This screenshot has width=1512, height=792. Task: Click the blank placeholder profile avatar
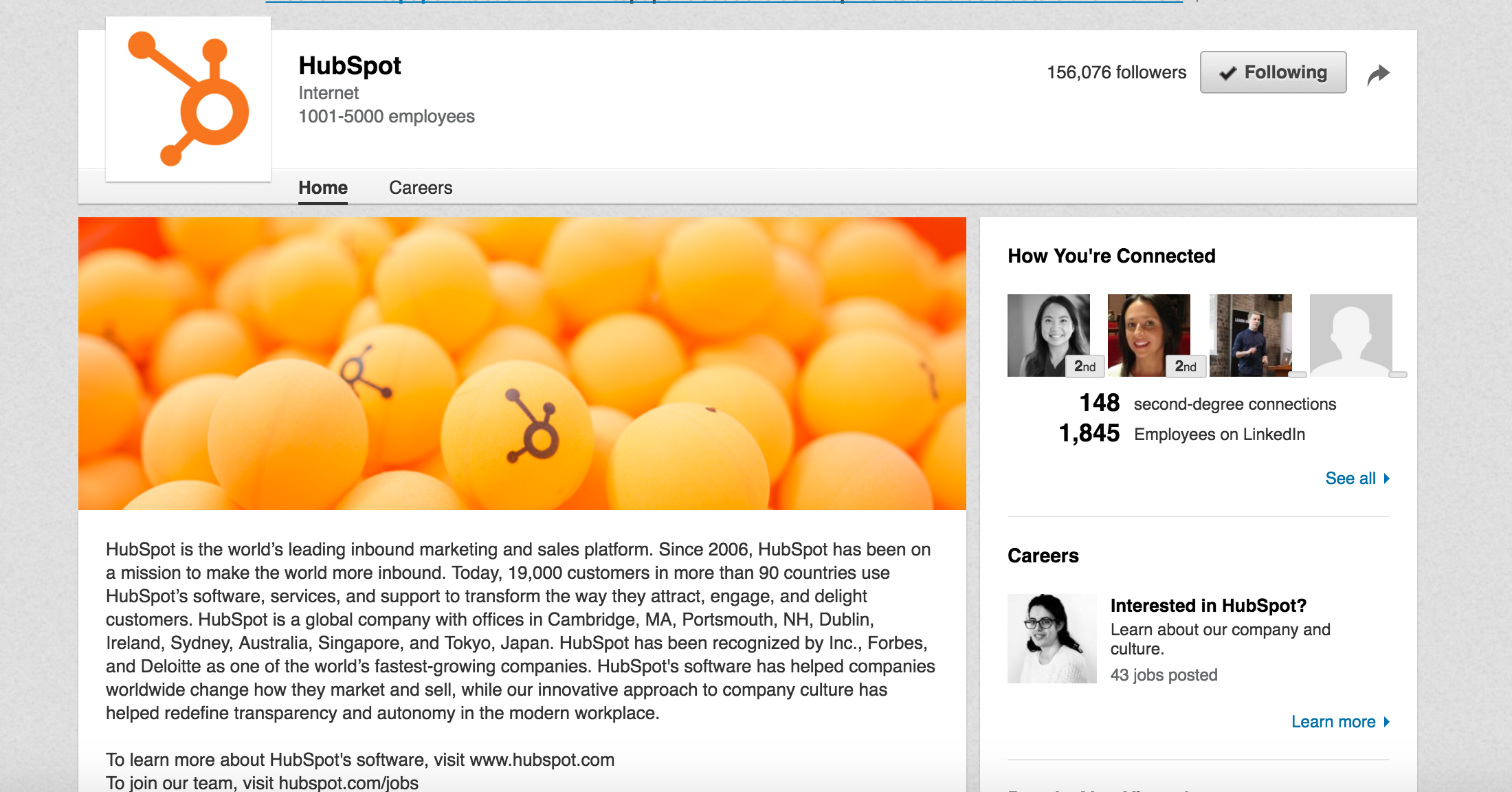pyautogui.click(x=1350, y=335)
